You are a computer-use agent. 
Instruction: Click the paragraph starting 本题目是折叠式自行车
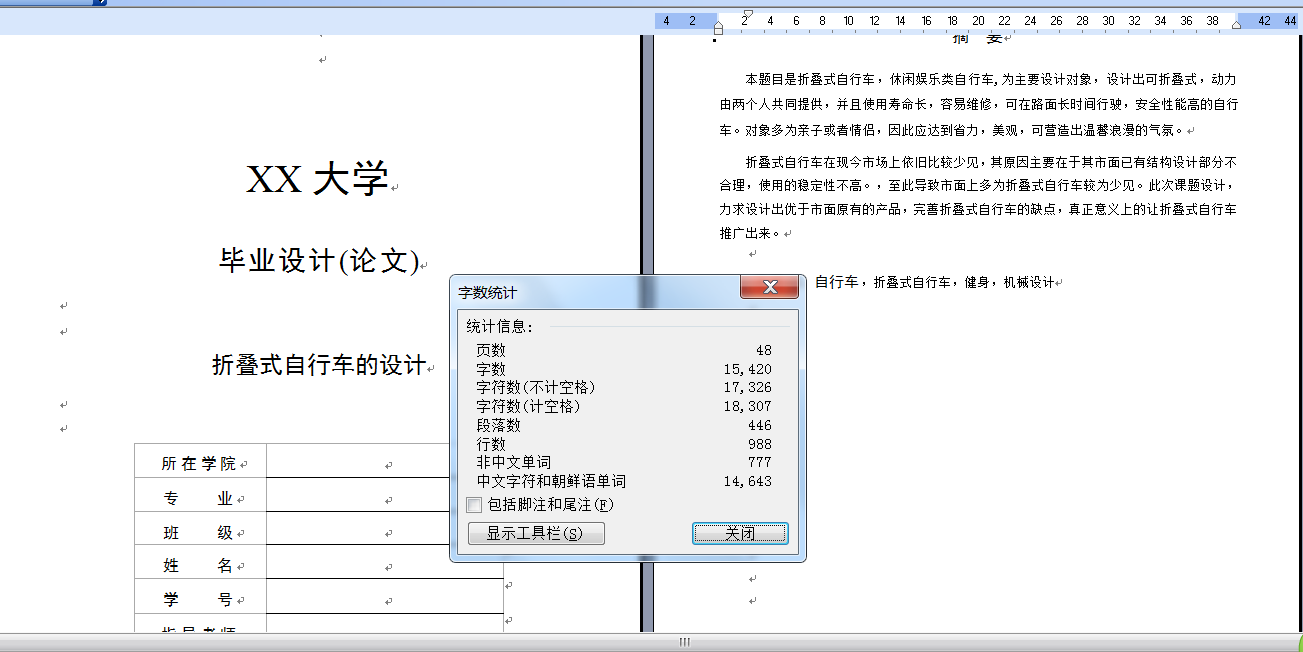click(x=978, y=104)
